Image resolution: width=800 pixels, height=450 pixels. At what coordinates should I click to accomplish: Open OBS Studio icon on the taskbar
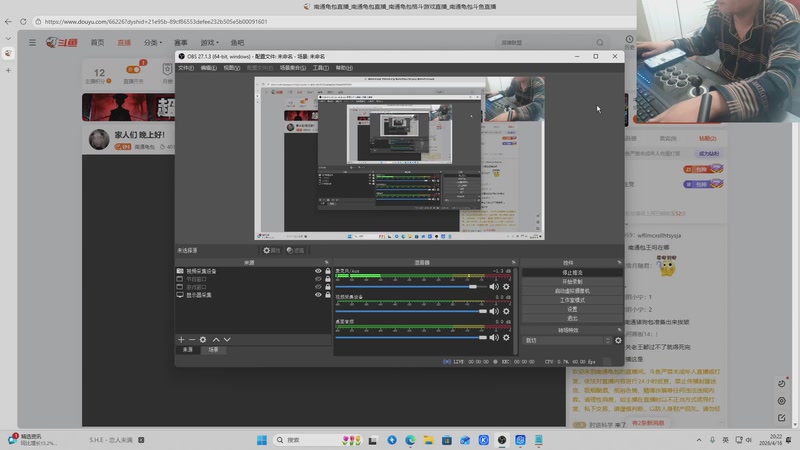[x=502, y=440]
